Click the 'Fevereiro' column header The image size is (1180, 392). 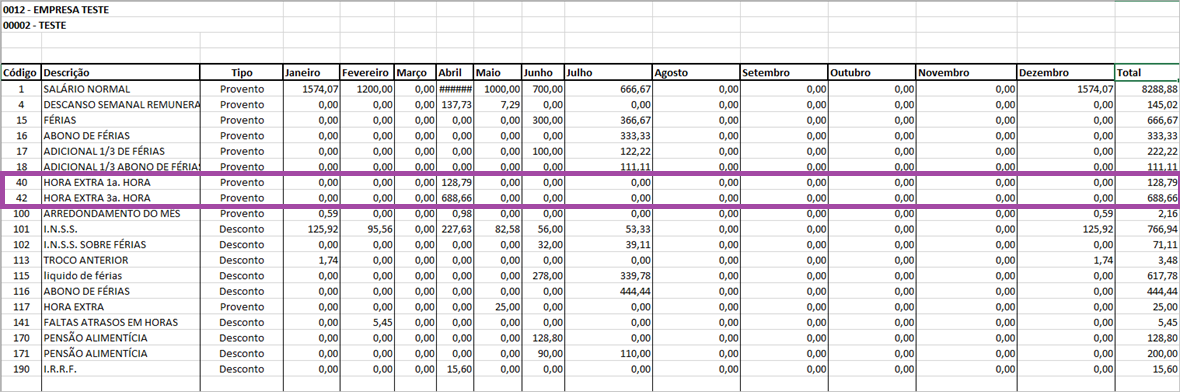coord(366,73)
